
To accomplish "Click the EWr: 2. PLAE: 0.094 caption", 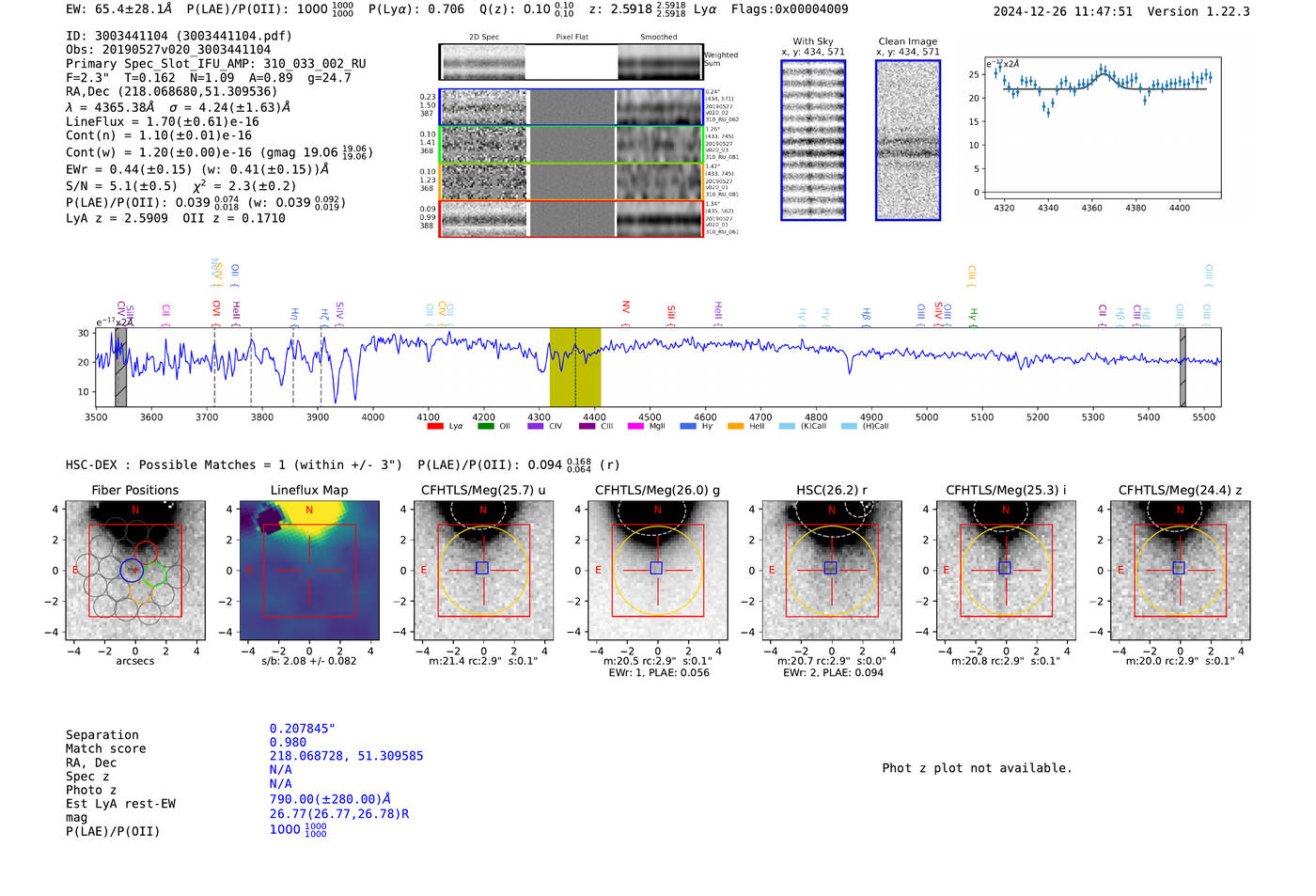I will pos(833,673).
